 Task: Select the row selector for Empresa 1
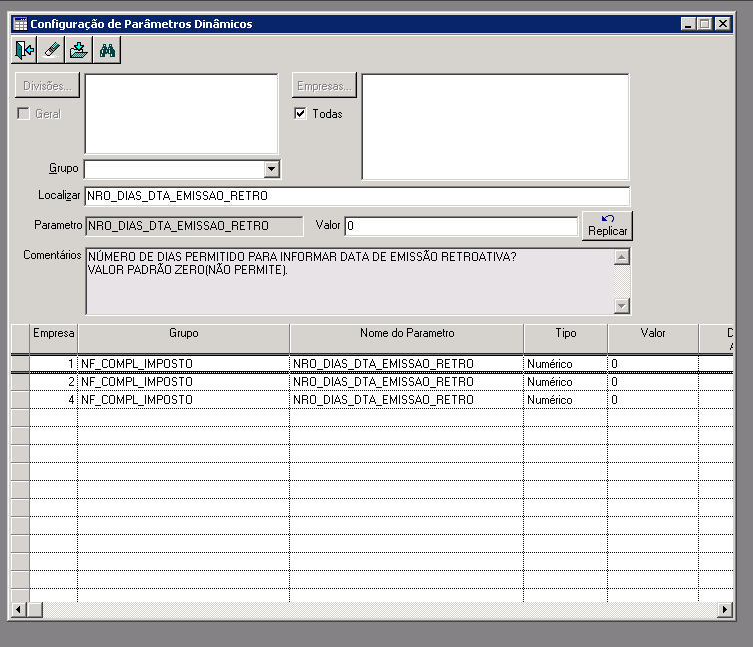20,364
